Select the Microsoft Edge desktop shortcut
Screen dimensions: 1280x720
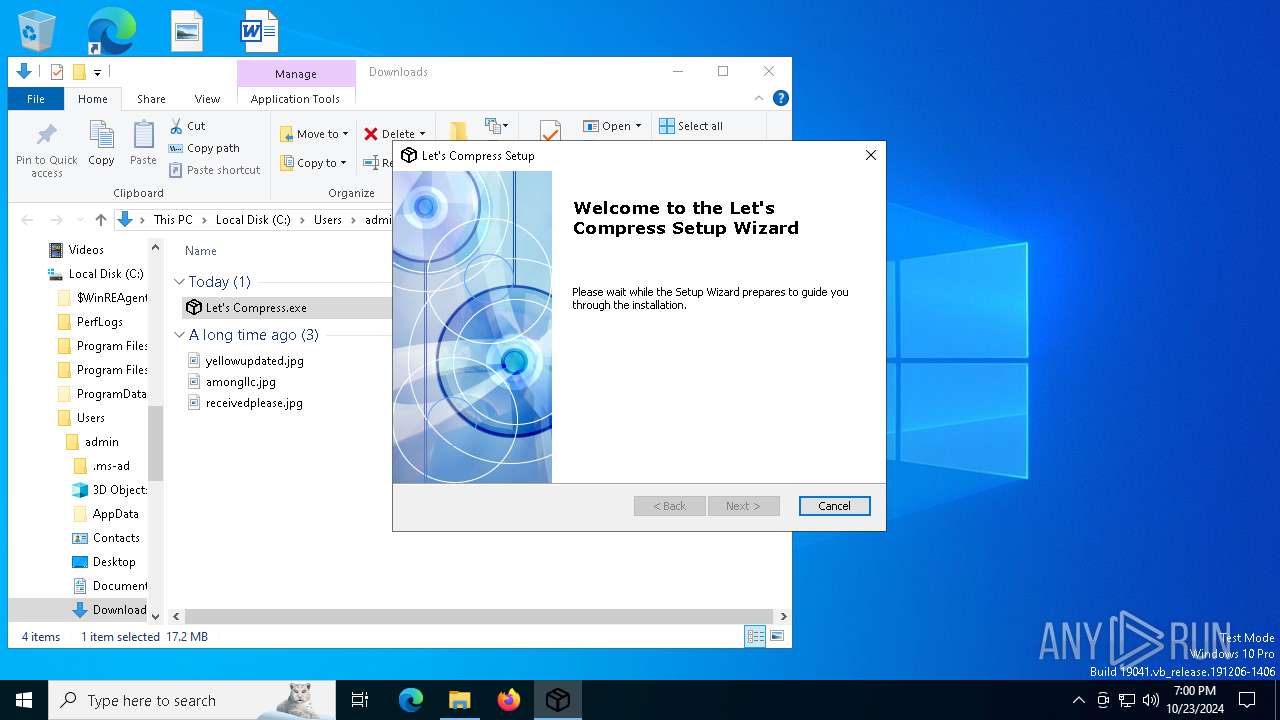point(111,31)
